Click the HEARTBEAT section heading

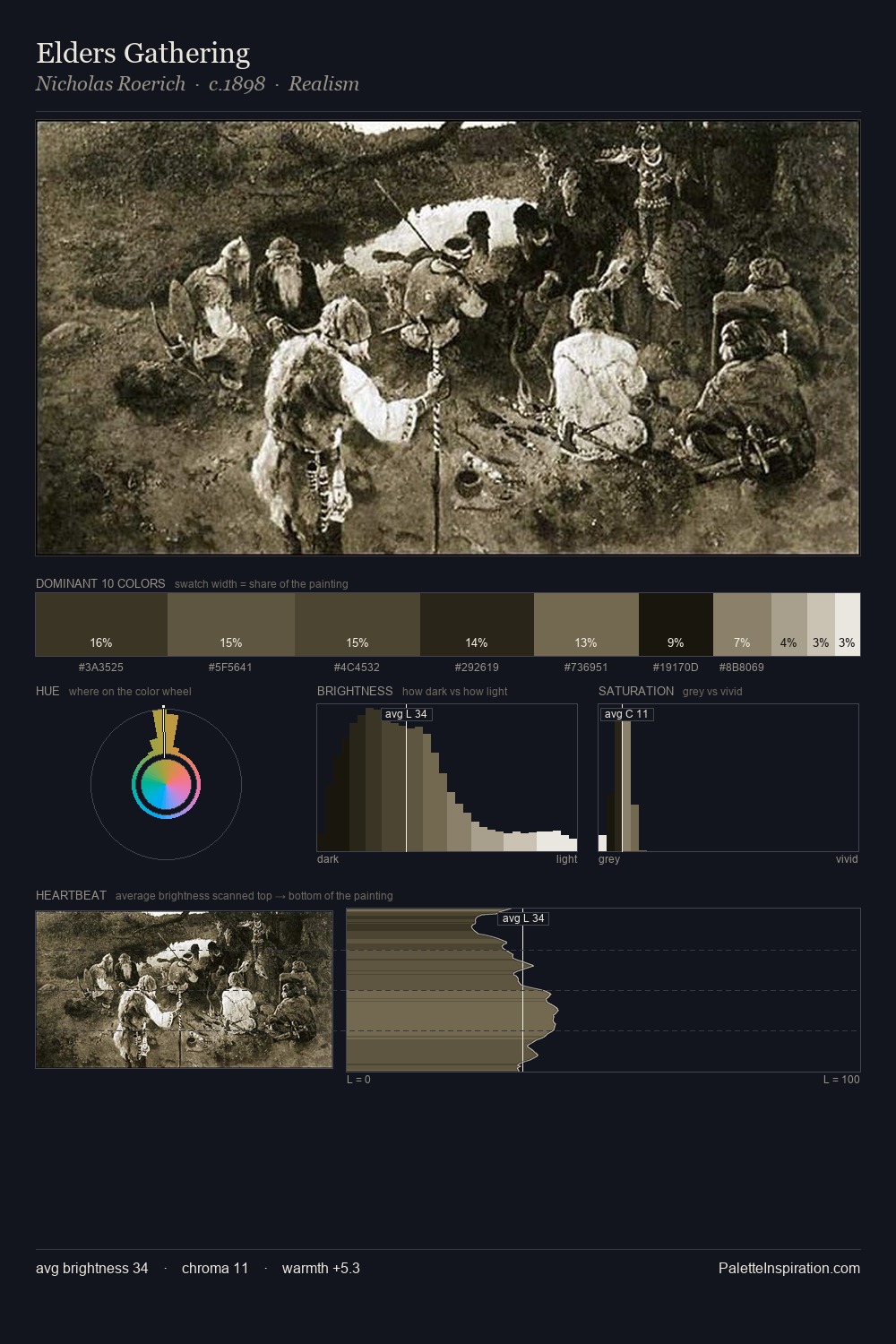pos(71,895)
